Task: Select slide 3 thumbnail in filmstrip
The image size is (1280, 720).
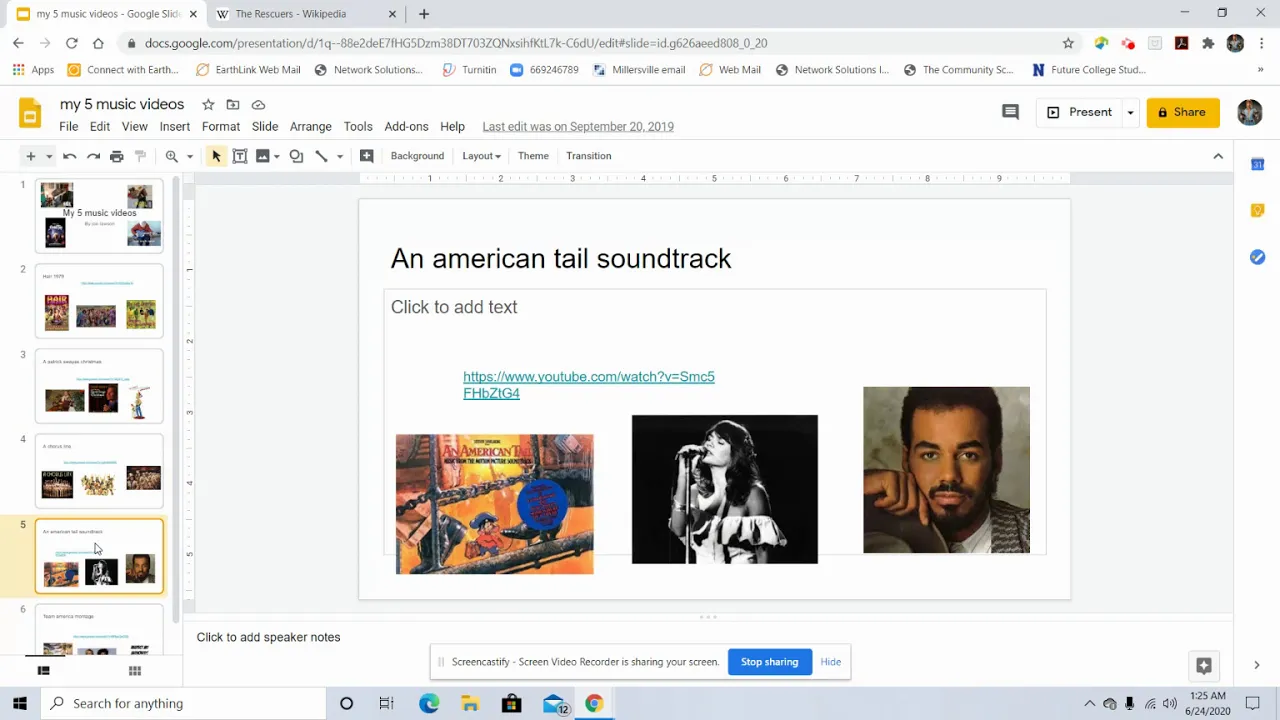Action: [x=99, y=385]
